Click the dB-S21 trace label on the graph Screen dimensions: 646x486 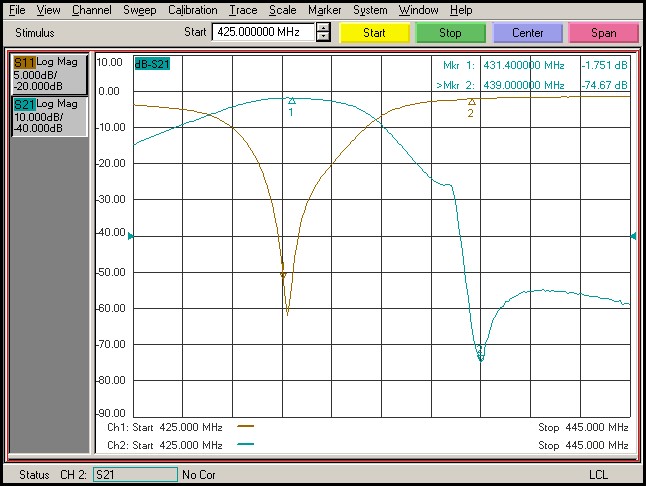tap(152, 64)
